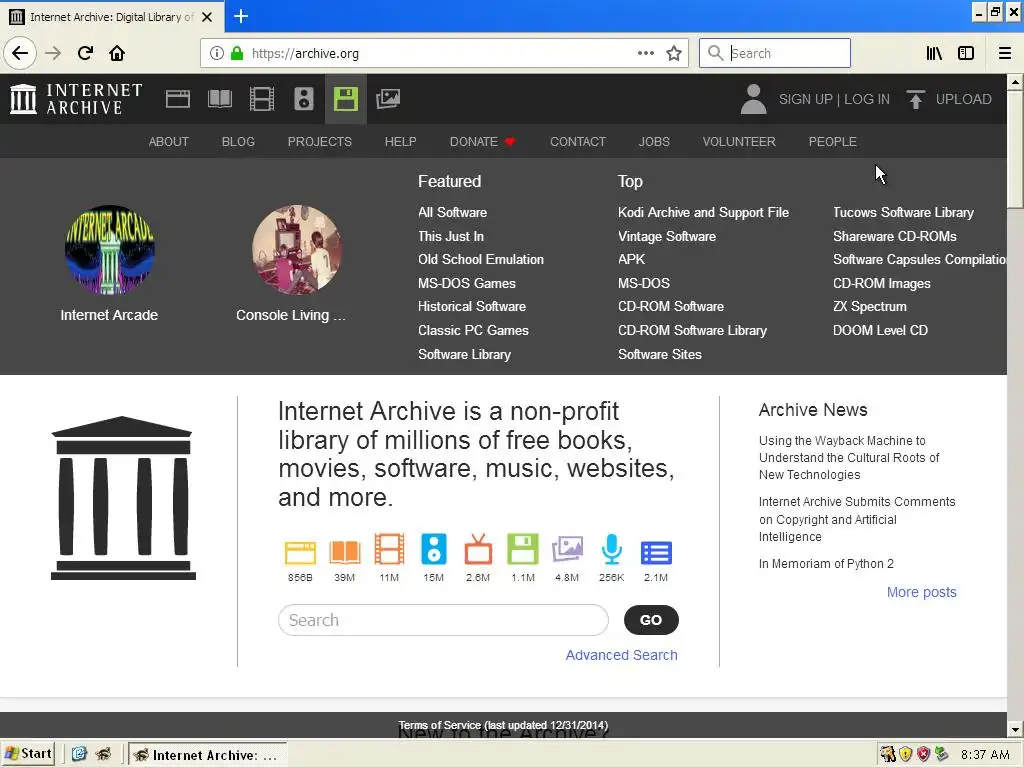
Task: Select the CONTACT menu item
Action: pos(578,142)
